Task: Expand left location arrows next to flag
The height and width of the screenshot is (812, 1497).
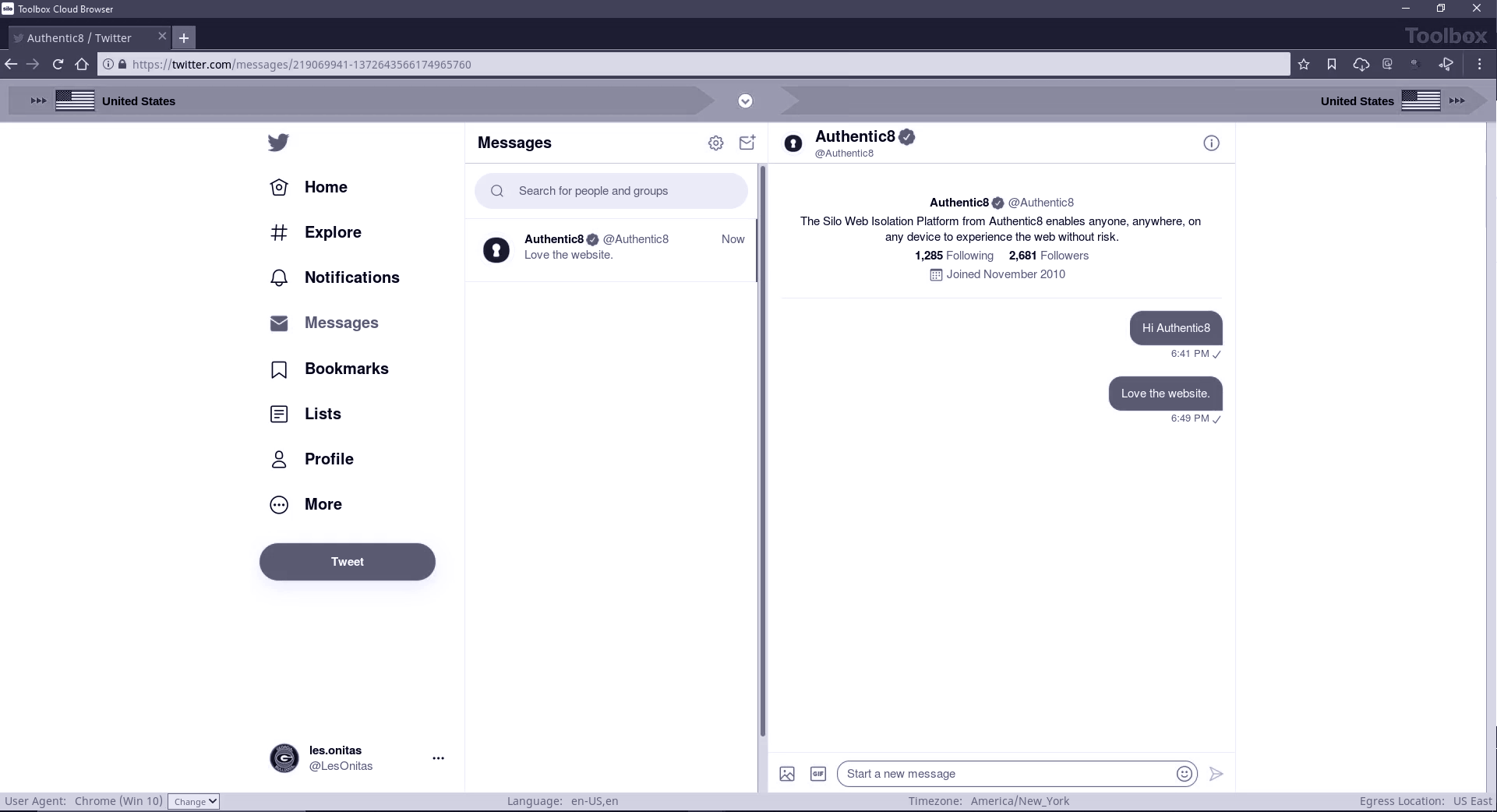Action: (x=38, y=101)
